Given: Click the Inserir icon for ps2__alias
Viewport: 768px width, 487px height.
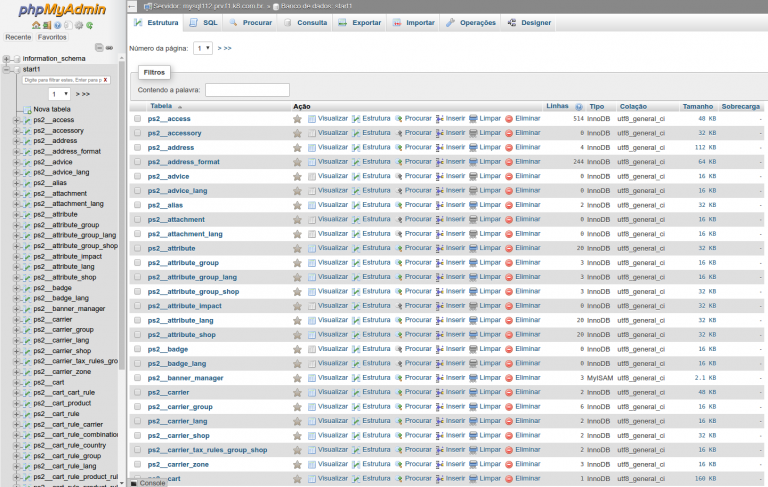Looking at the screenshot, I should [x=440, y=205].
